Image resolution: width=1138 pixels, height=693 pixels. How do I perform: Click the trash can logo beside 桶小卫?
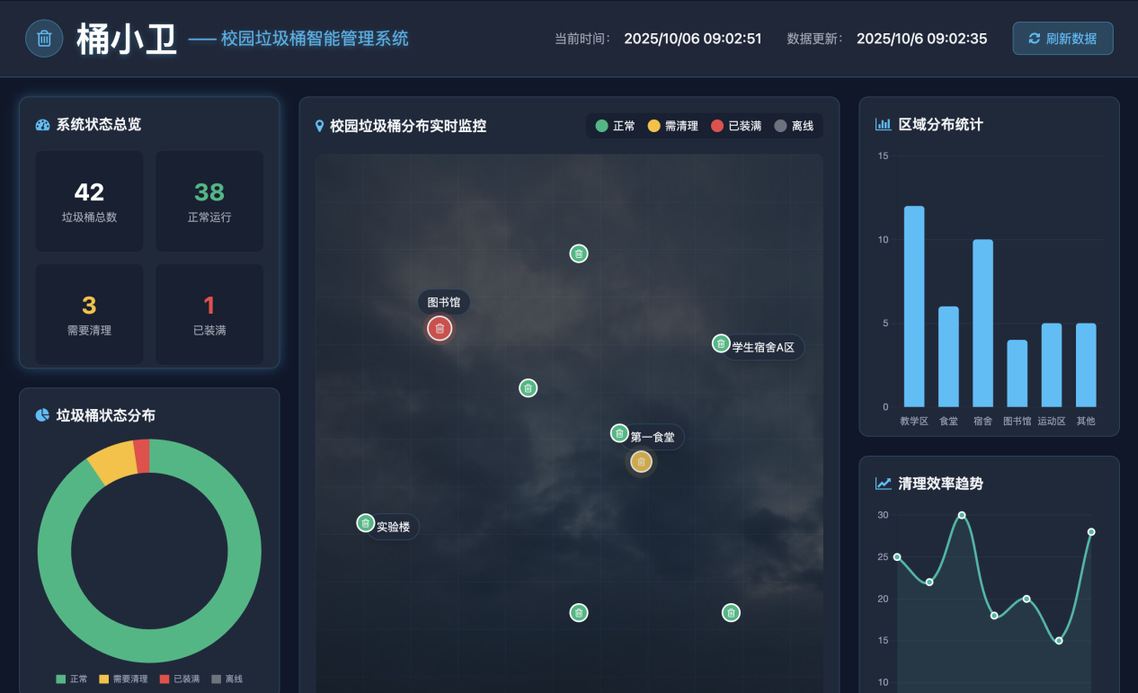point(44,39)
